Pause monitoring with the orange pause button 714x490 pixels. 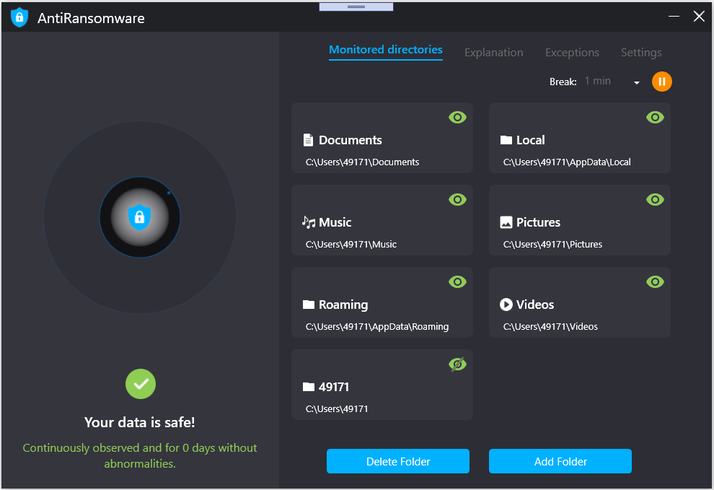tap(662, 82)
